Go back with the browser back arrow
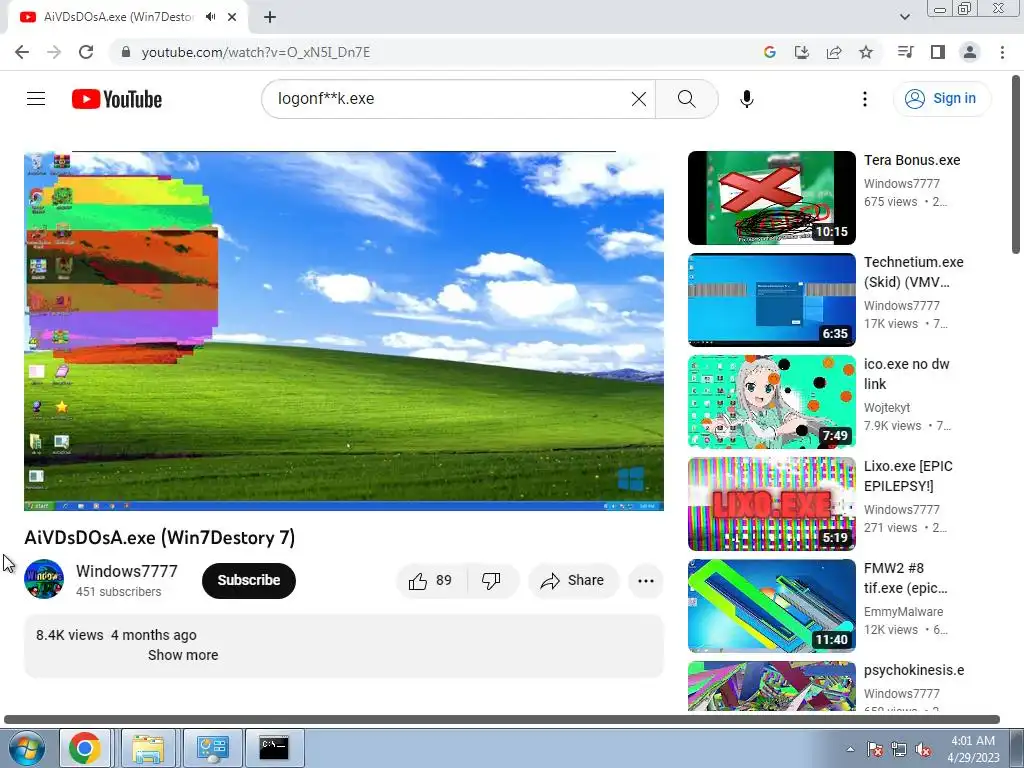This screenshot has width=1024, height=768. 22,52
